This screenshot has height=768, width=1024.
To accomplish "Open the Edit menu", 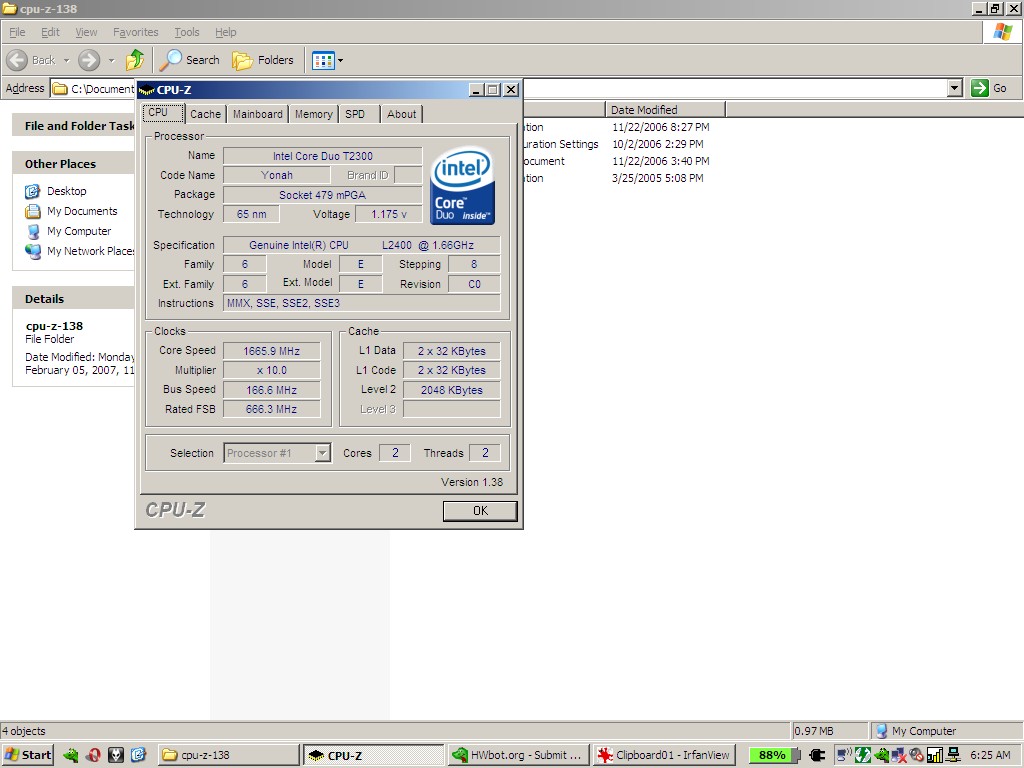I will pyautogui.click(x=50, y=32).
